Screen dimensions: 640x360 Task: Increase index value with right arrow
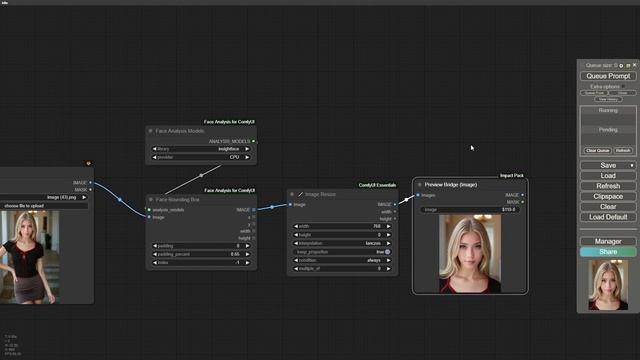point(247,262)
